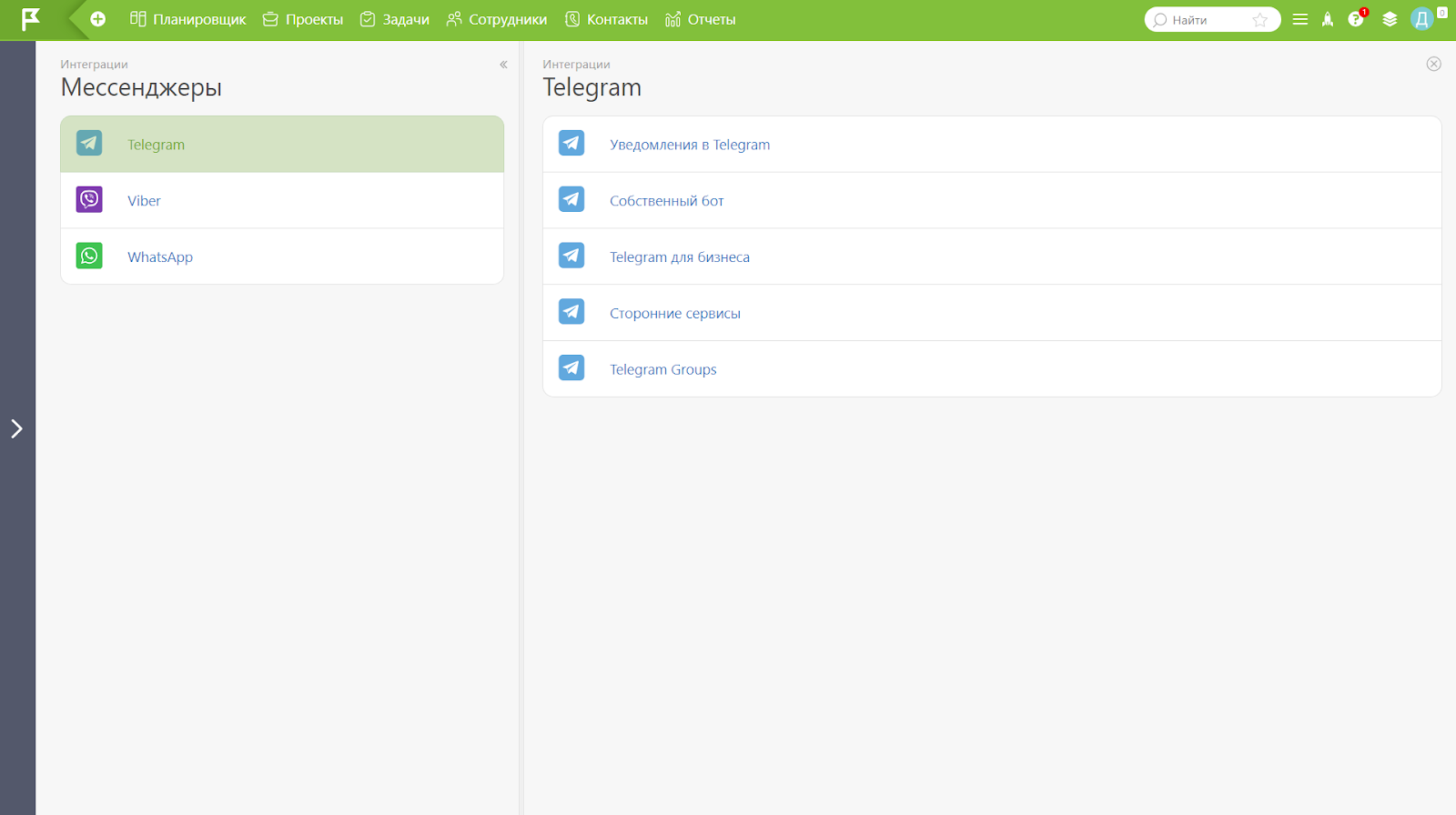Click the star favorites icon in search
The height and width of the screenshot is (815, 1456).
tap(1260, 20)
